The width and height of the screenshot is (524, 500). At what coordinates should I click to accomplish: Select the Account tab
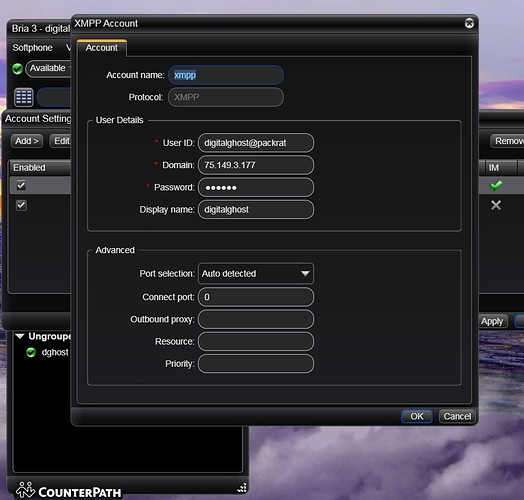click(x=102, y=48)
